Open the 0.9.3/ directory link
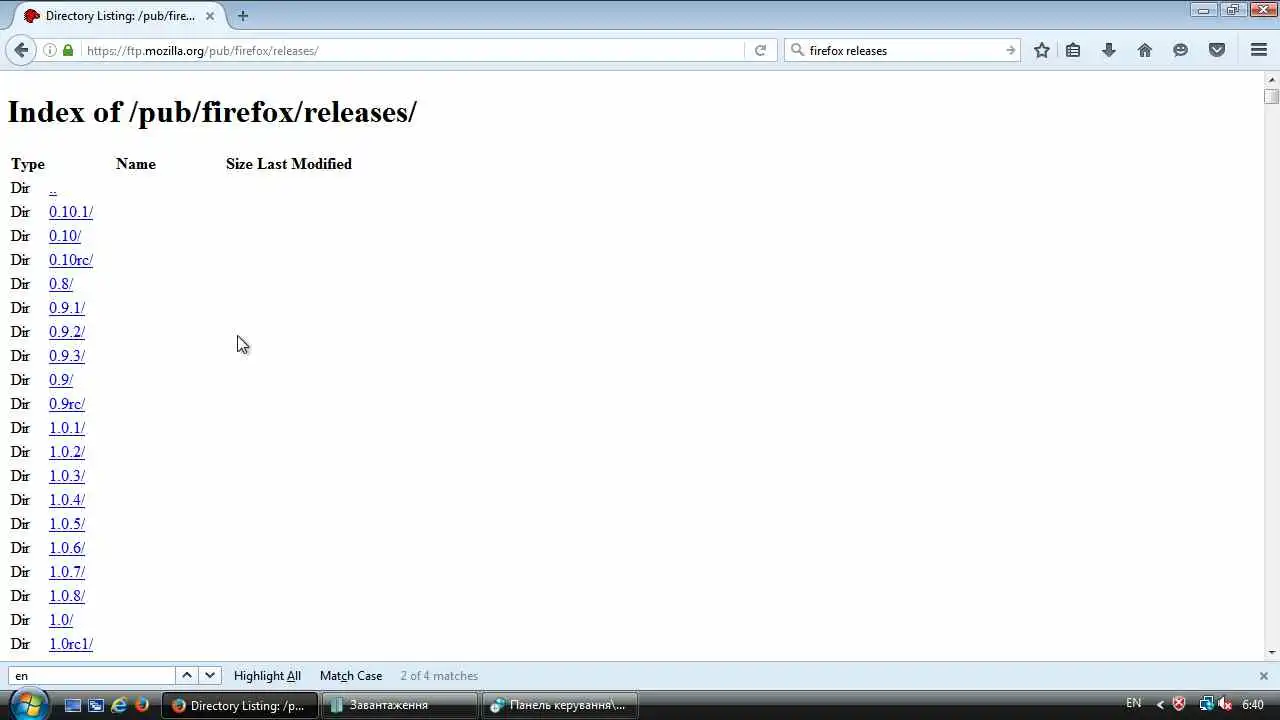This screenshot has height=720, width=1280. pos(67,356)
